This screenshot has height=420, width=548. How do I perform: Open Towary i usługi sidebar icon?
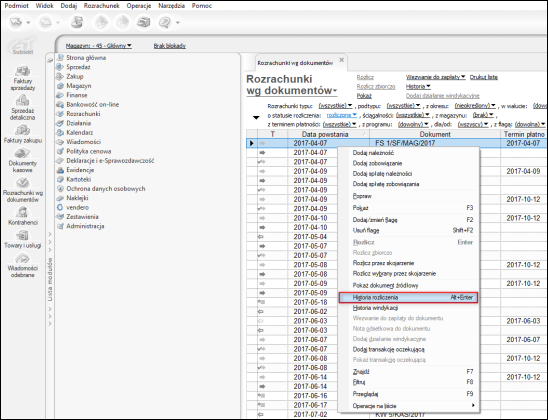[23, 239]
